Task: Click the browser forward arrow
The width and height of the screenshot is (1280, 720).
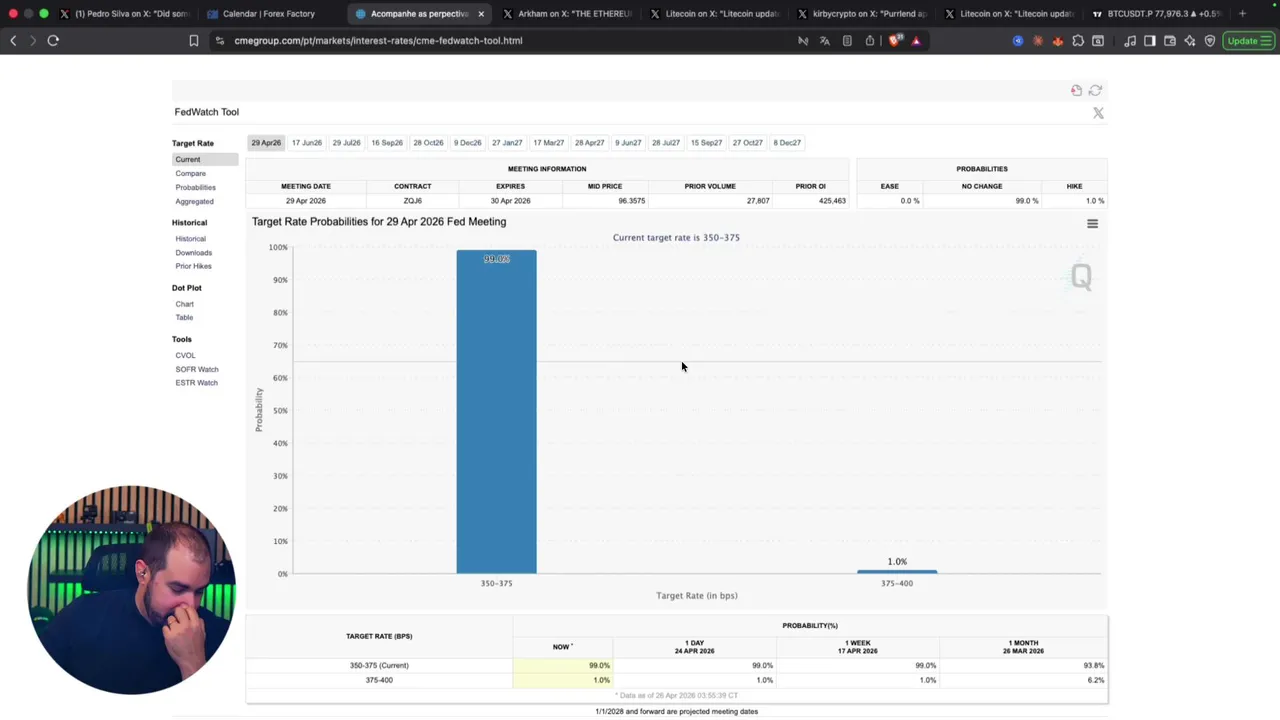Action: pos(32,41)
